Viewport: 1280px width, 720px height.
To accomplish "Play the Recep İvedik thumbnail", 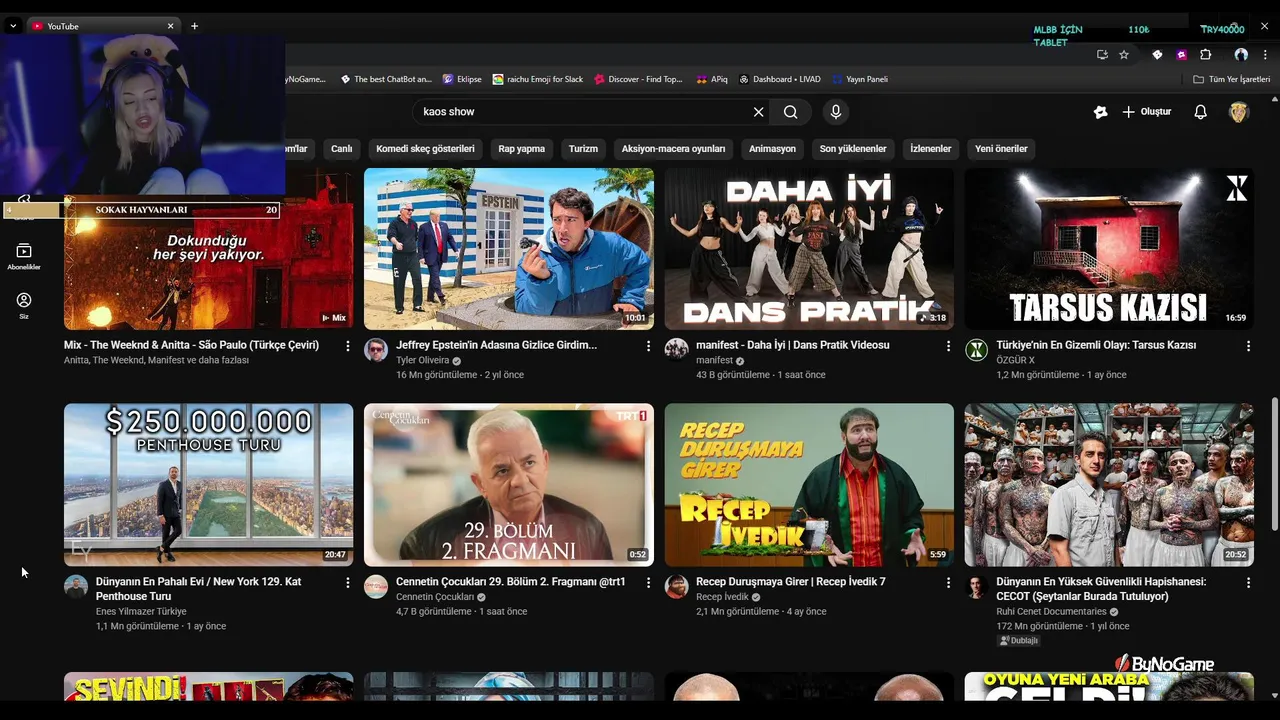I will click(809, 485).
